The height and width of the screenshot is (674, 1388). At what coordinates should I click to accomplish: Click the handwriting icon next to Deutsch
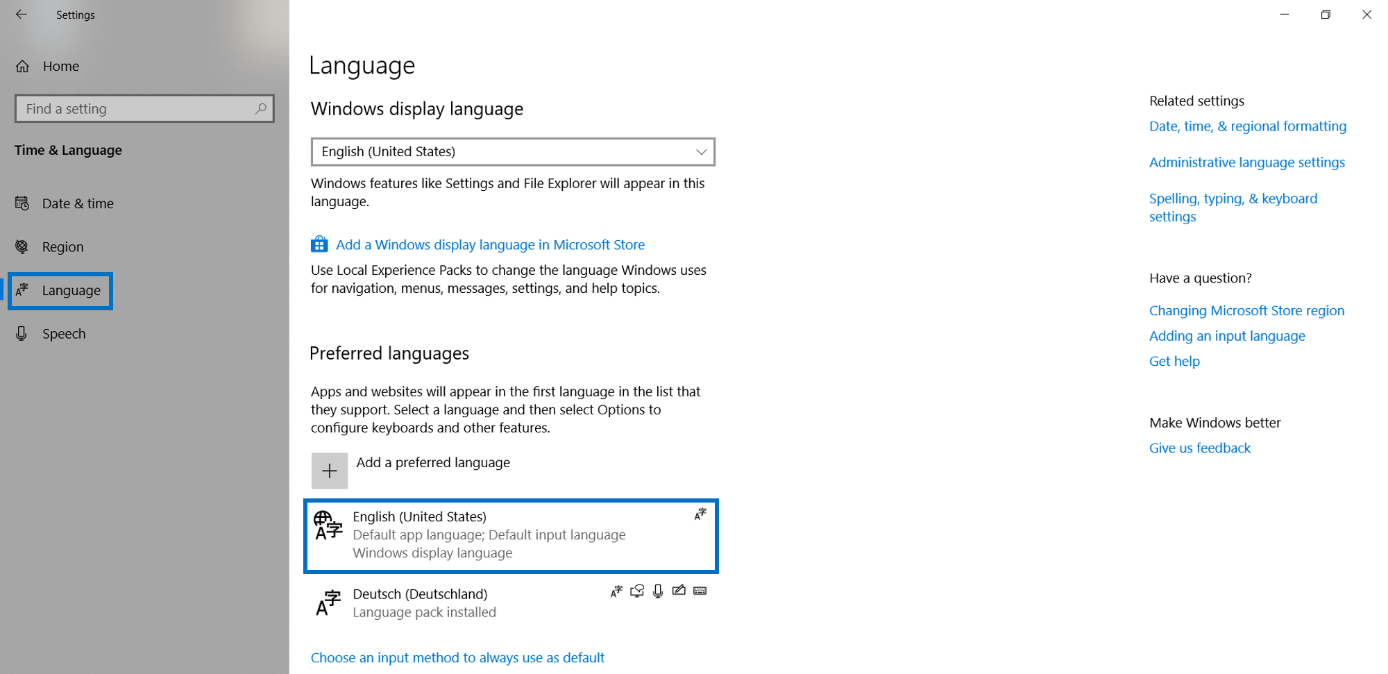pyautogui.click(x=679, y=590)
